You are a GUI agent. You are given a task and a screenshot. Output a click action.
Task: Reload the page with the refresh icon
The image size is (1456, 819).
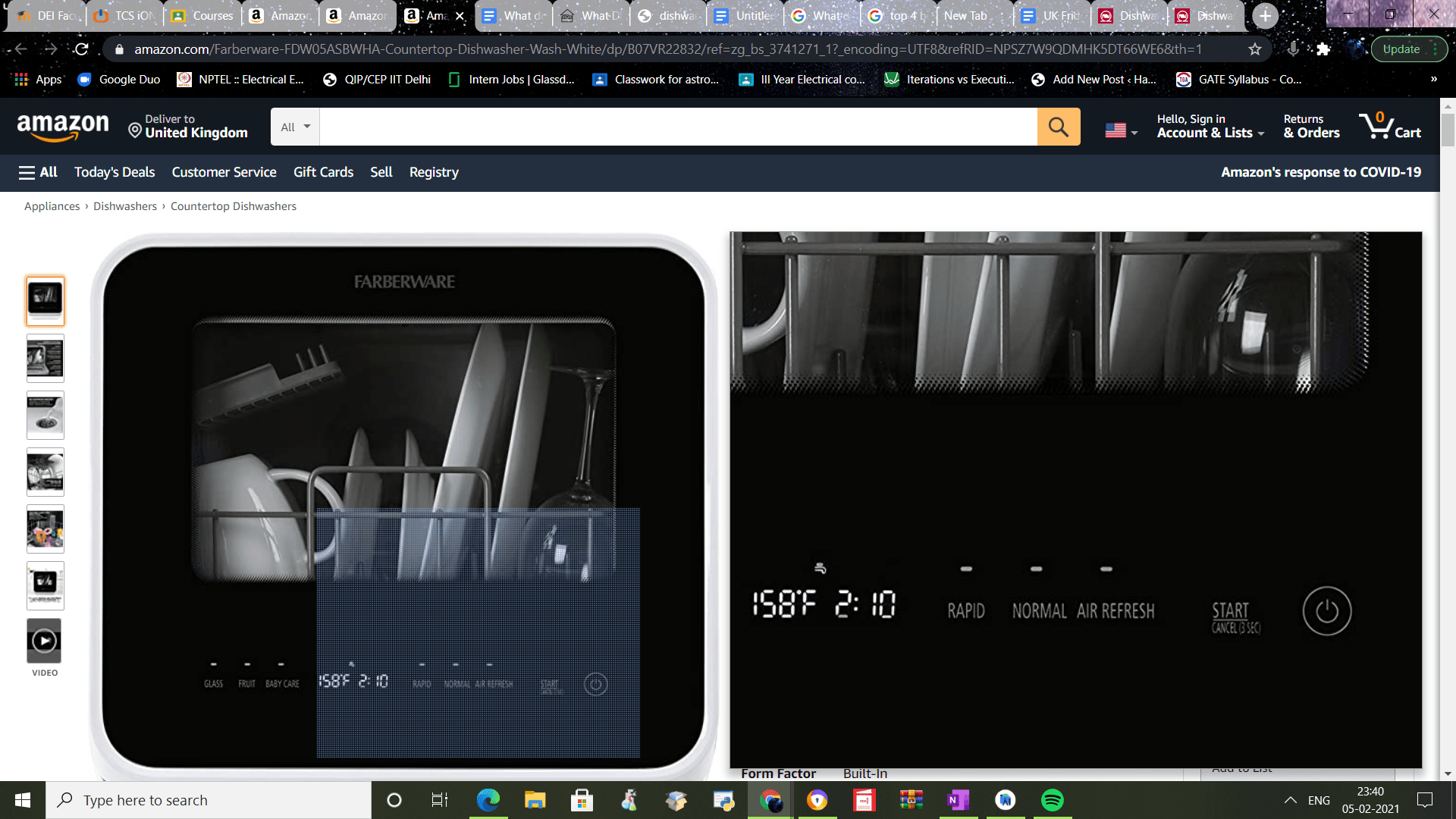[82, 49]
